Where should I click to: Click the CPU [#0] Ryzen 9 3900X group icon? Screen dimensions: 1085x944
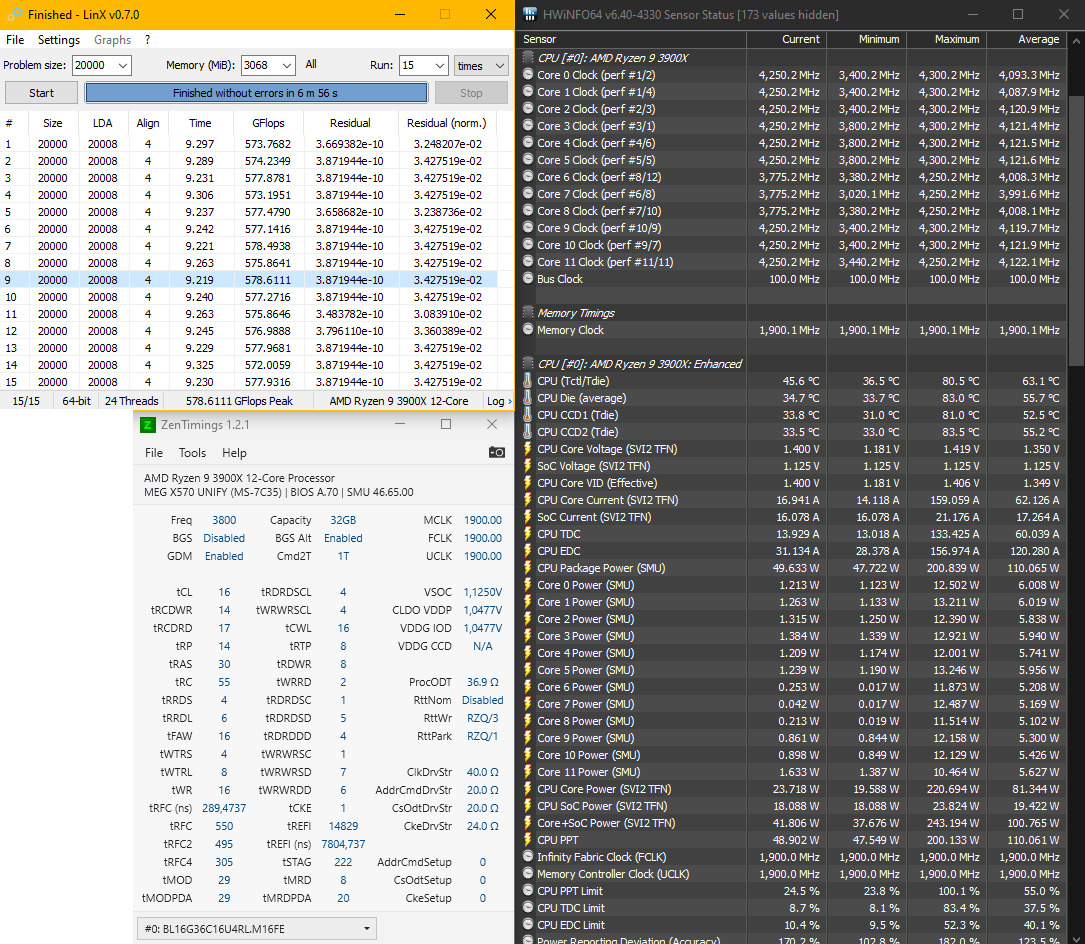click(x=528, y=58)
